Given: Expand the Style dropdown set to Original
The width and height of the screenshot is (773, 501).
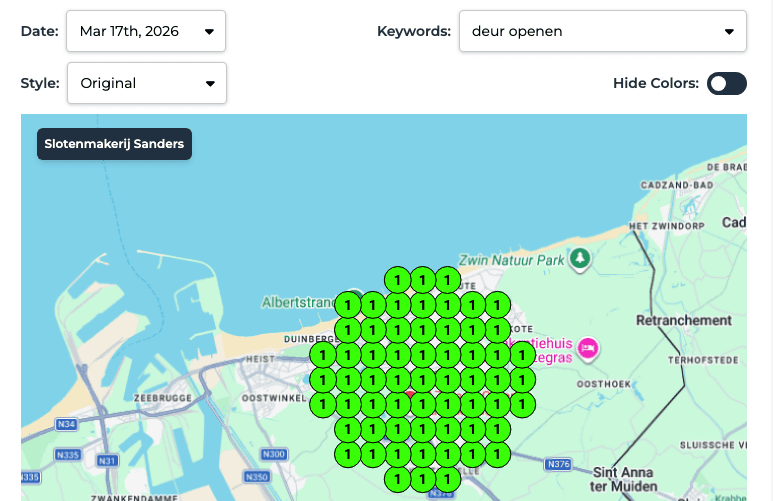Looking at the screenshot, I should (147, 83).
